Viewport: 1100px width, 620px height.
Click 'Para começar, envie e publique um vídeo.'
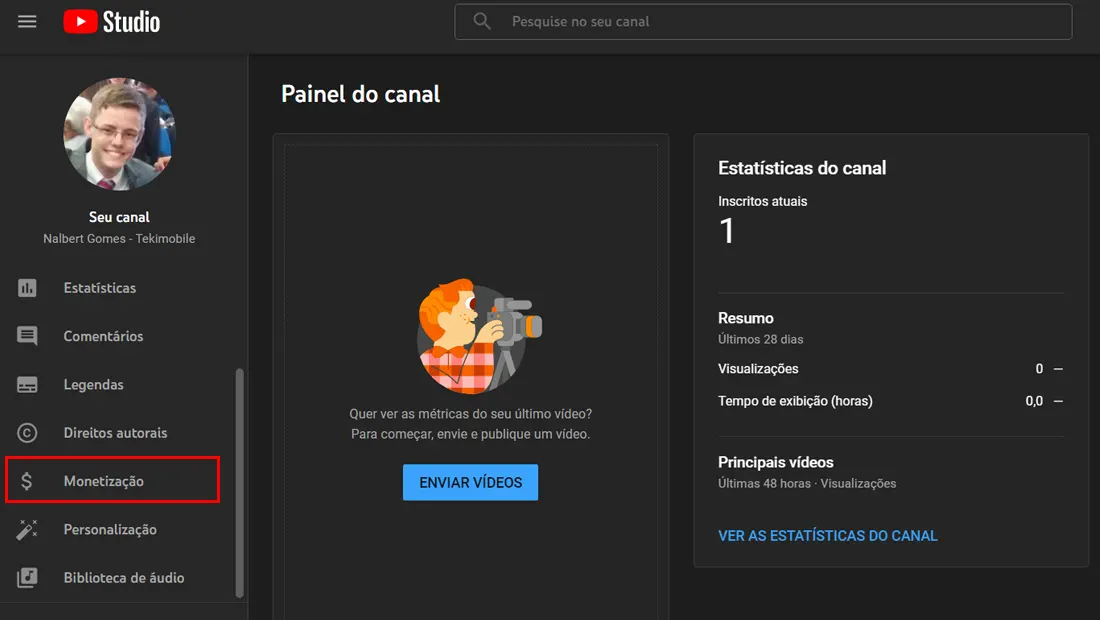coord(471,434)
